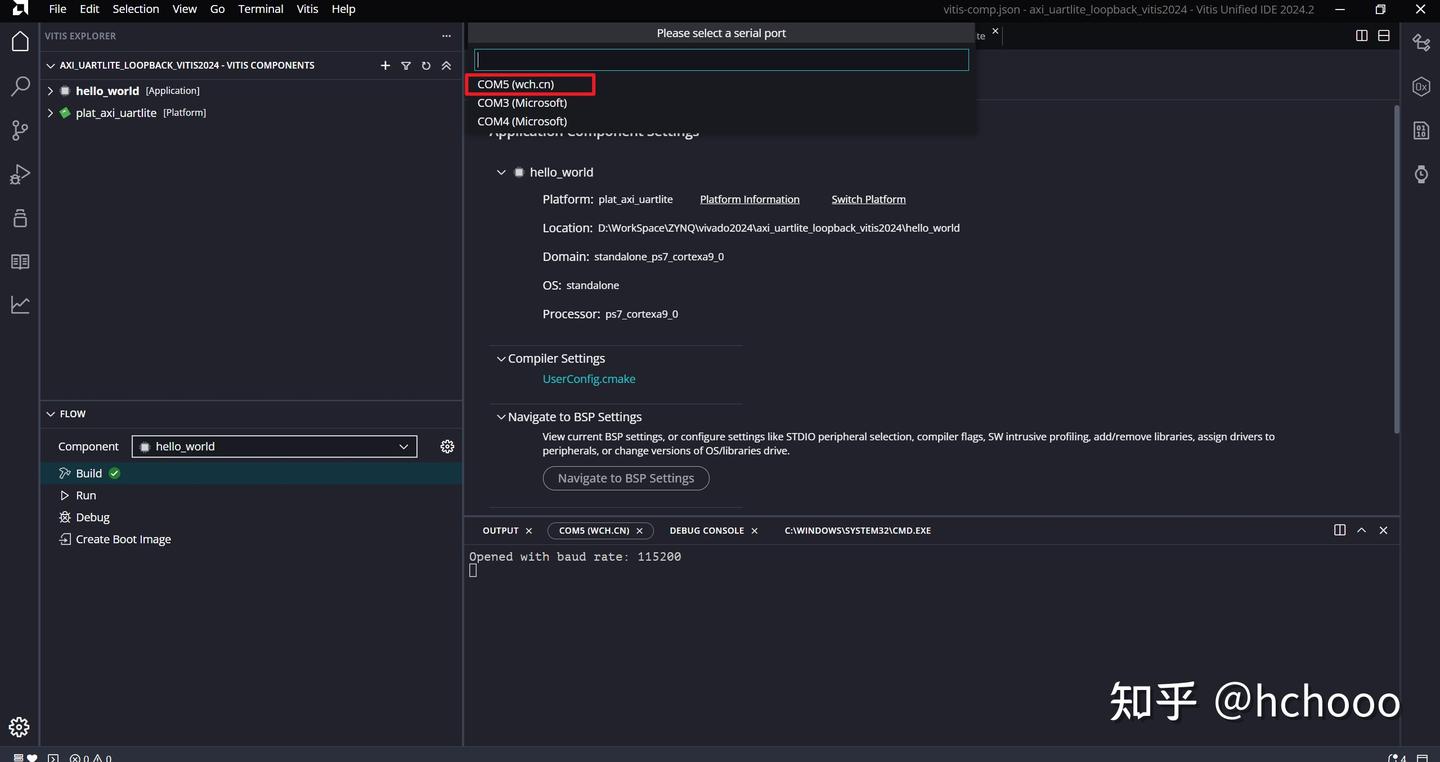Open the Edit menu
The image size is (1440, 762).
pyautogui.click(x=90, y=9)
